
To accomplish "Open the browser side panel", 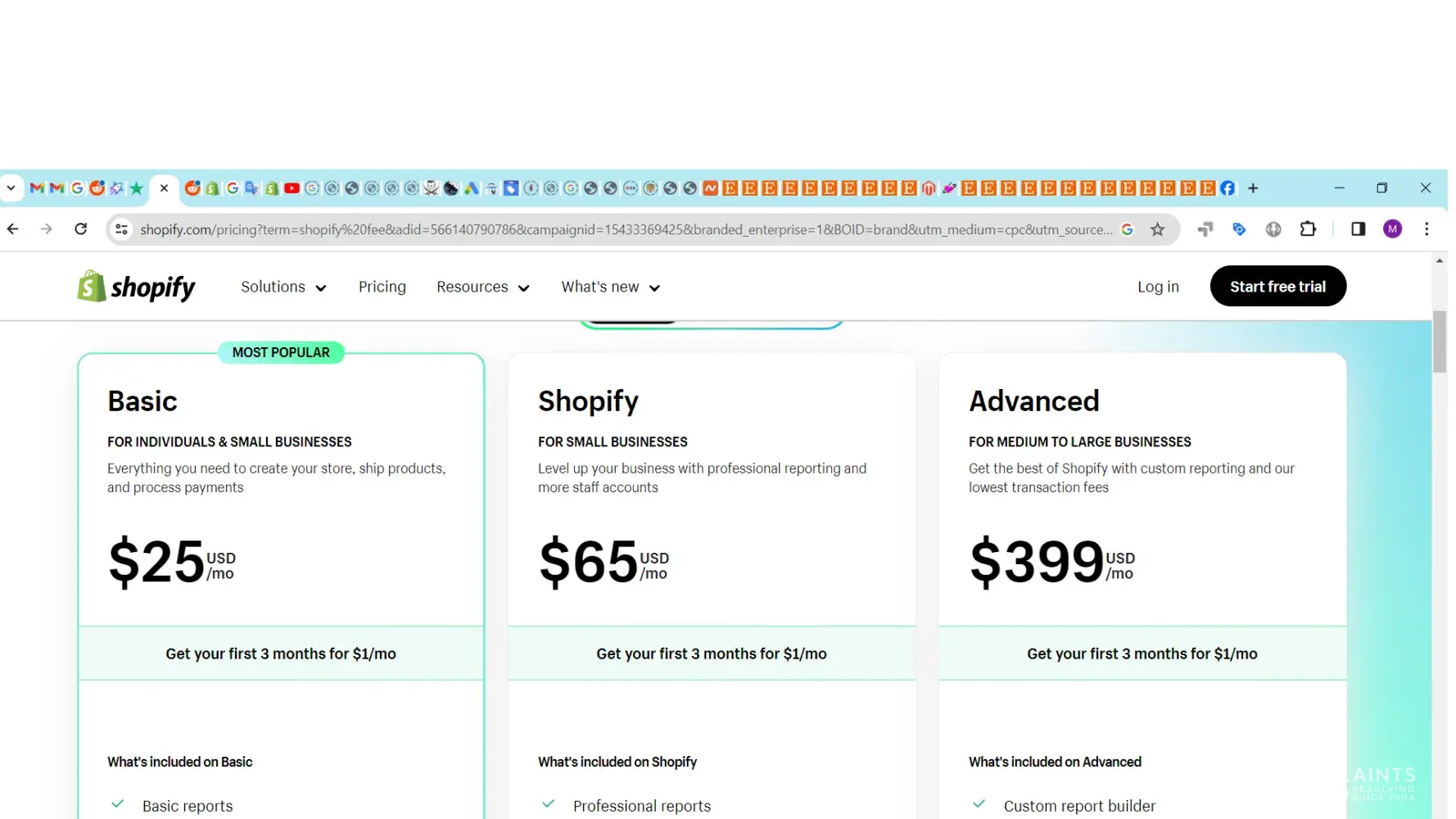I will click(1359, 229).
